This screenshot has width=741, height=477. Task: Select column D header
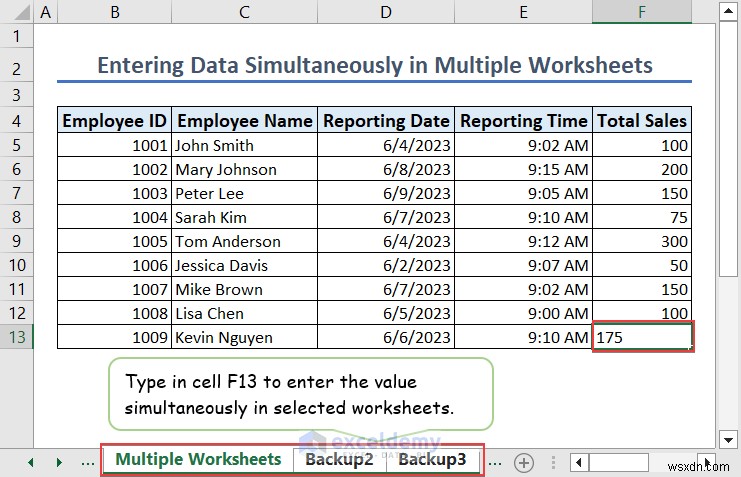coord(386,12)
